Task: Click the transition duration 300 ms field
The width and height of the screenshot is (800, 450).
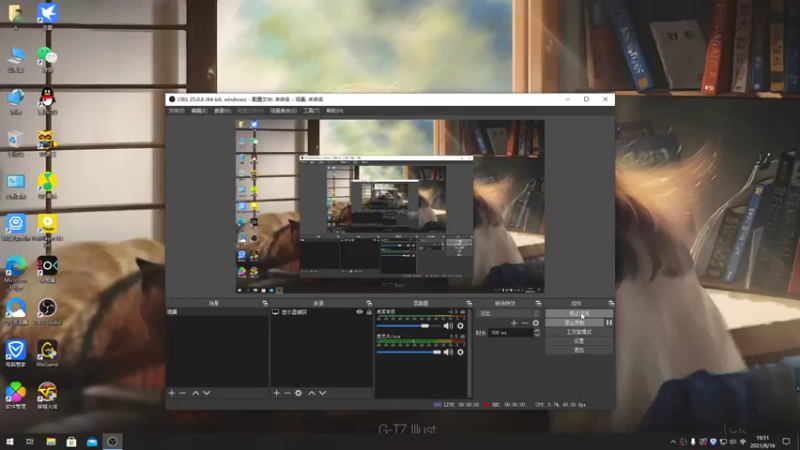Action: [x=510, y=333]
